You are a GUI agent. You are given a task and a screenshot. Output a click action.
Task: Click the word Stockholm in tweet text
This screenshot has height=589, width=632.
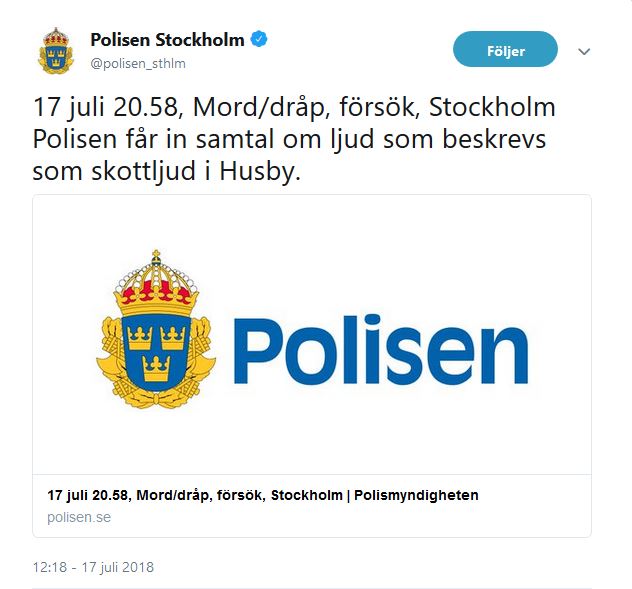pyautogui.click(x=492, y=107)
